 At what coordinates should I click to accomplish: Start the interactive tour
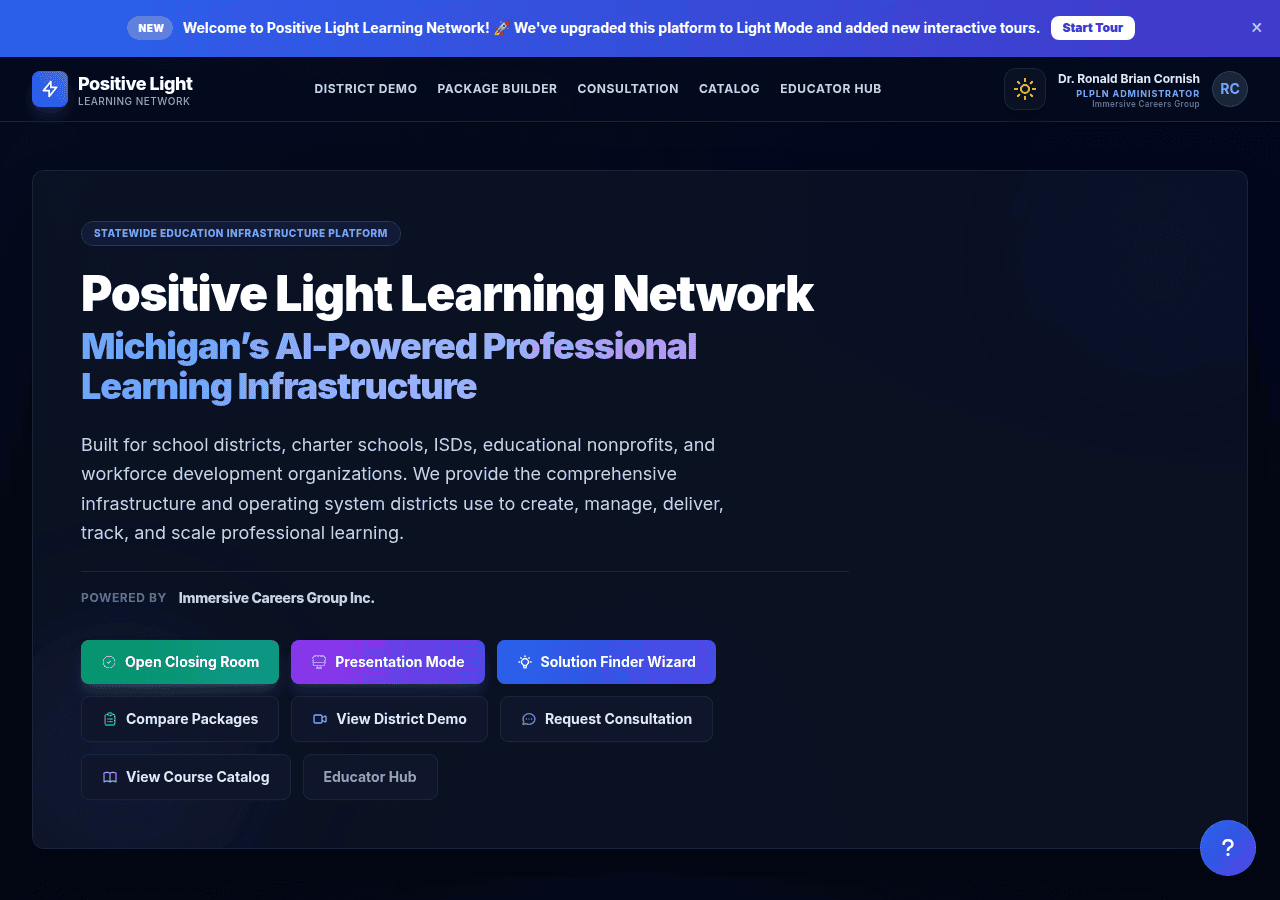coord(1092,28)
